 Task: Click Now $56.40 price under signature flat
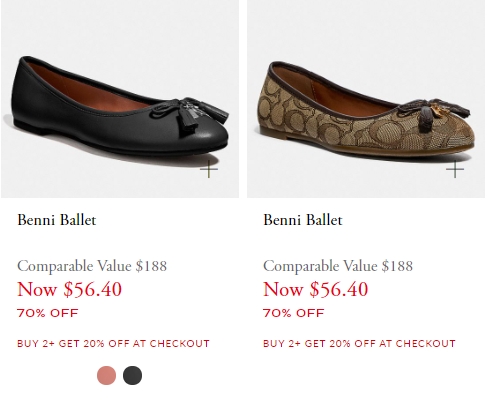[x=315, y=289]
